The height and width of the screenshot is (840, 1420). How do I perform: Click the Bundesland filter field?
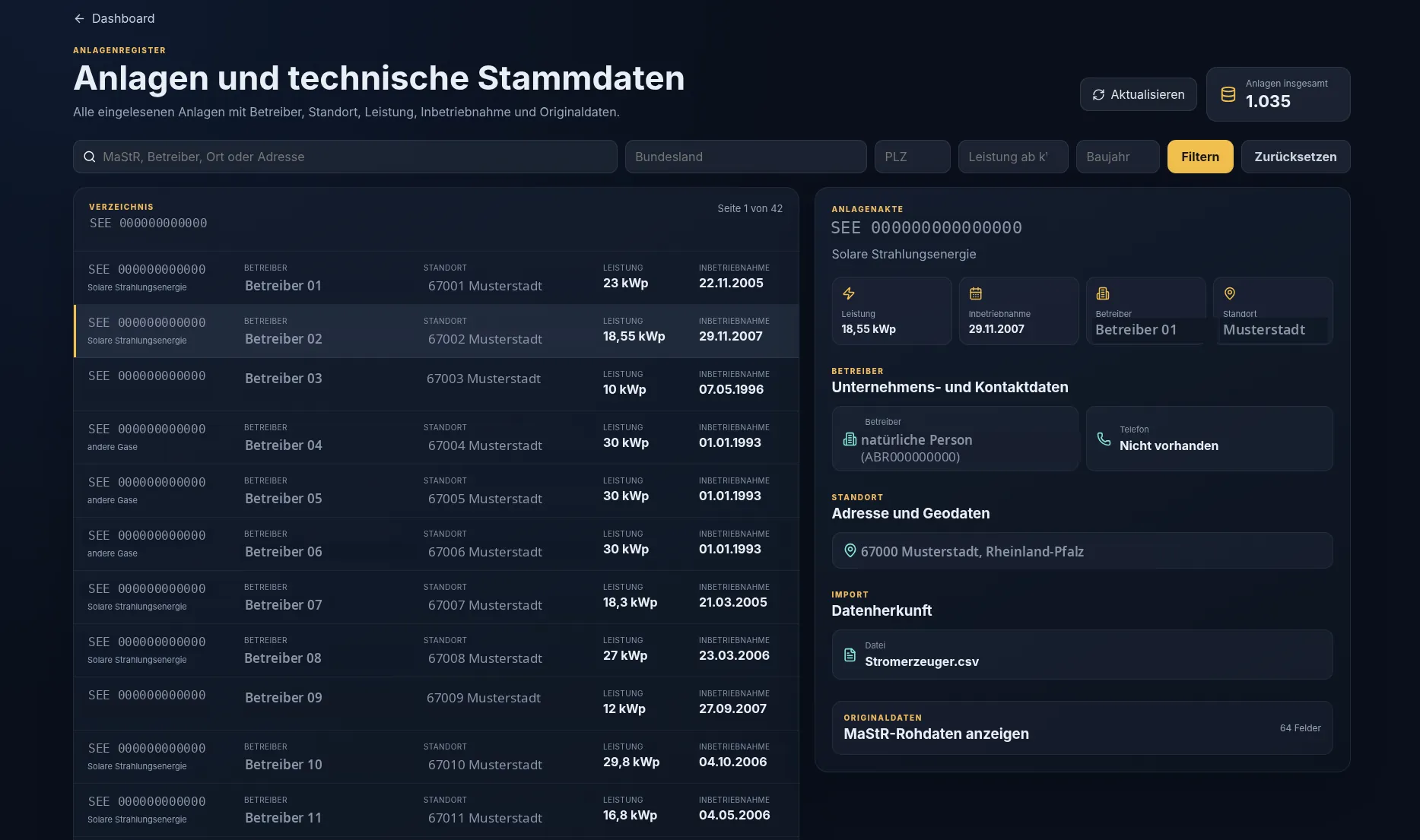(746, 157)
